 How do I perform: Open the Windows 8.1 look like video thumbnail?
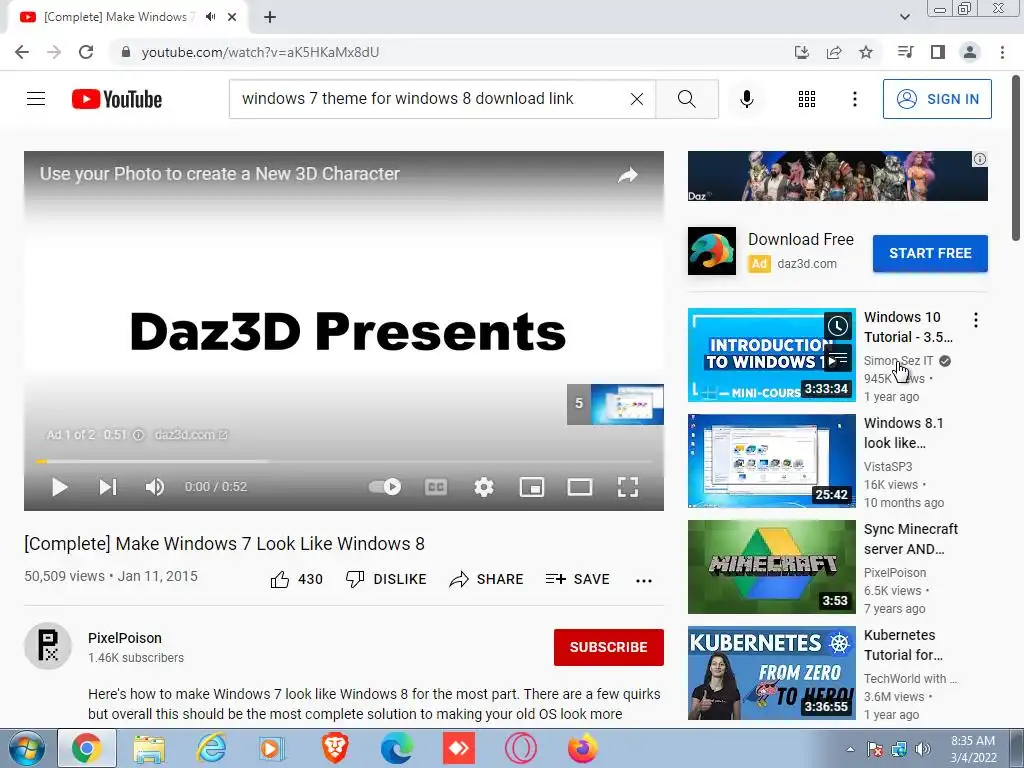click(x=771, y=460)
